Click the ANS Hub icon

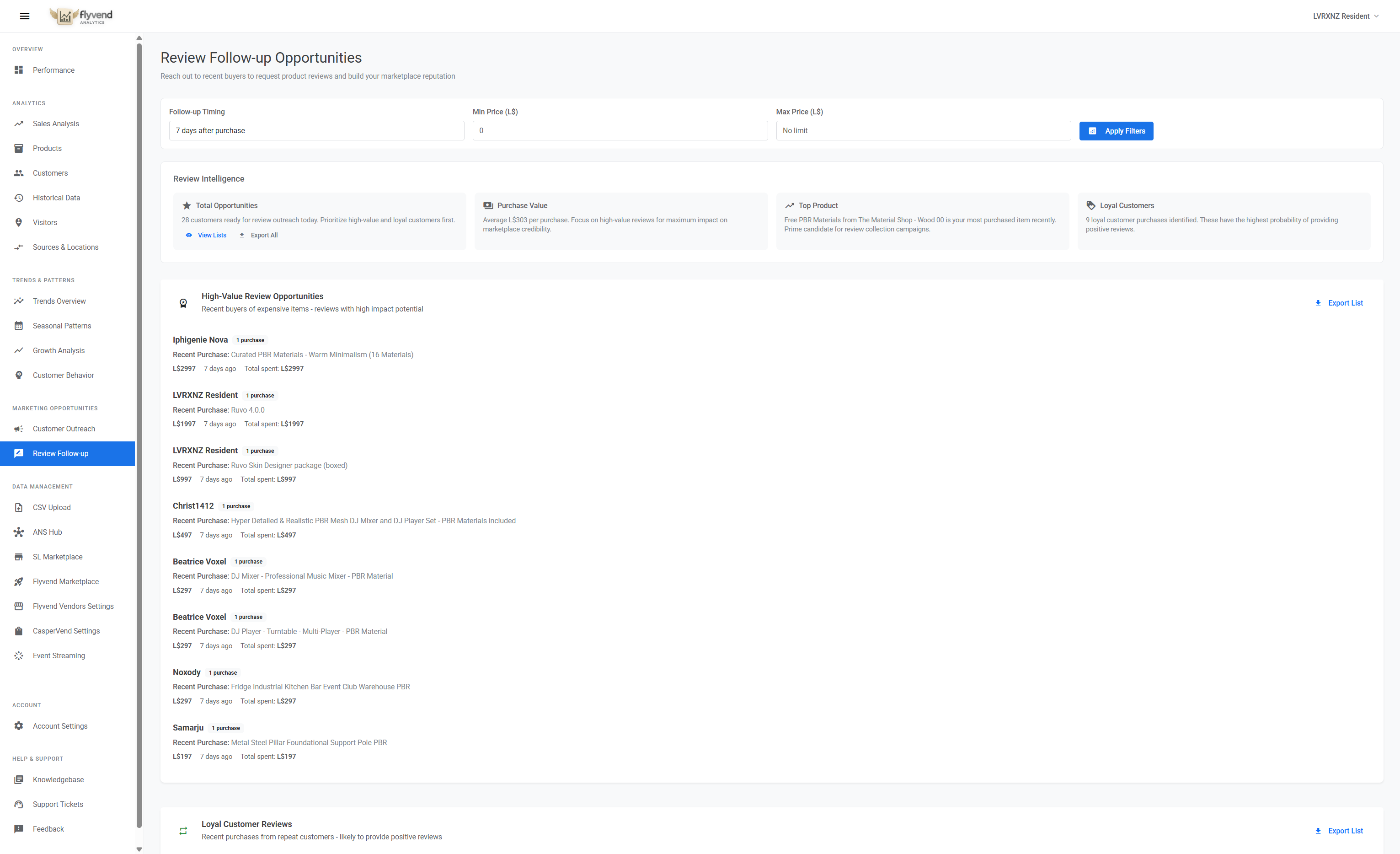click(x=19, y=532)
